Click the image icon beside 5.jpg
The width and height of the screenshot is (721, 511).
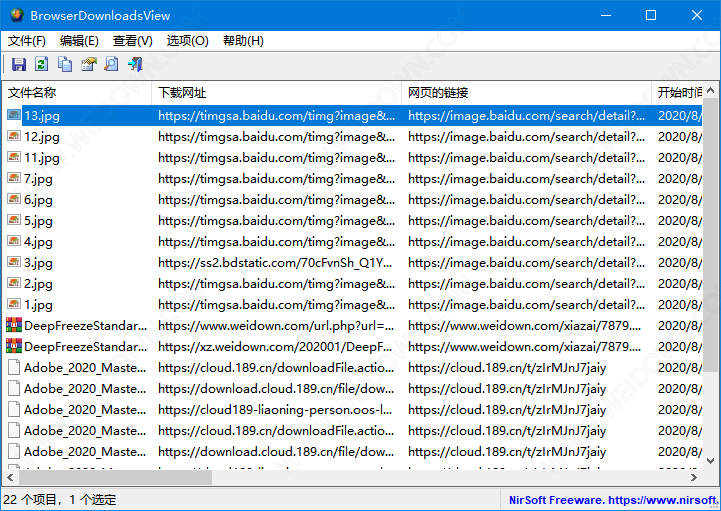14,220
